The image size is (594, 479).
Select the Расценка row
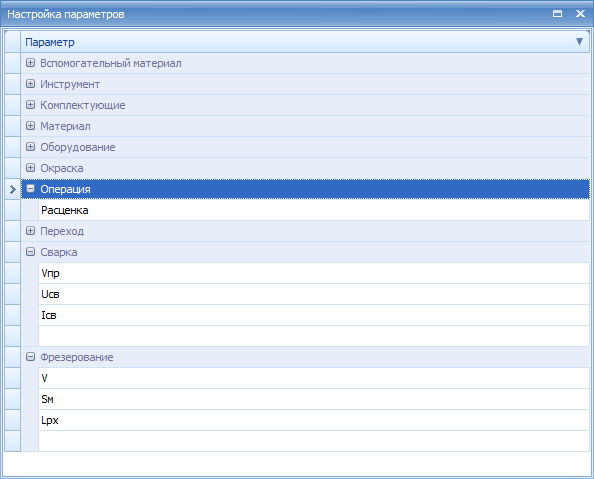pyautogui.click(x=314, y=210)
